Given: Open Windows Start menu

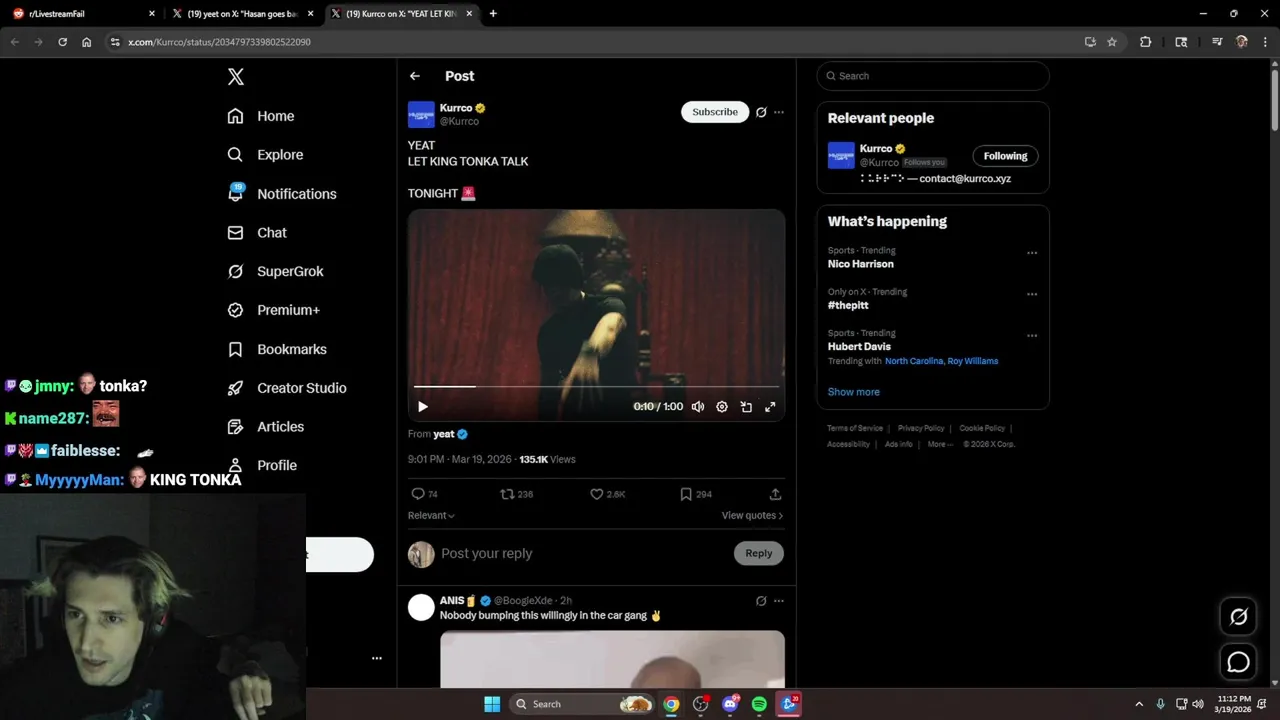Looking at the screenshot, I should point(492,704).
